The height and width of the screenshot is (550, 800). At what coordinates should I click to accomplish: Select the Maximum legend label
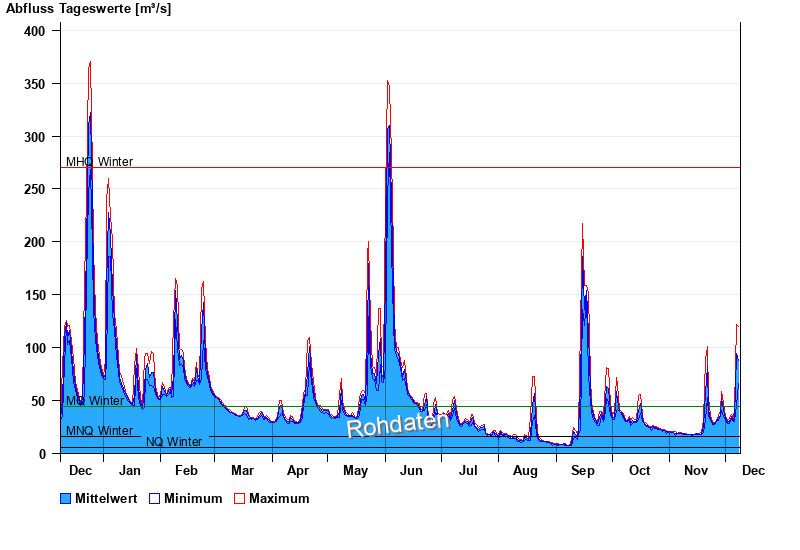[279, 498]
